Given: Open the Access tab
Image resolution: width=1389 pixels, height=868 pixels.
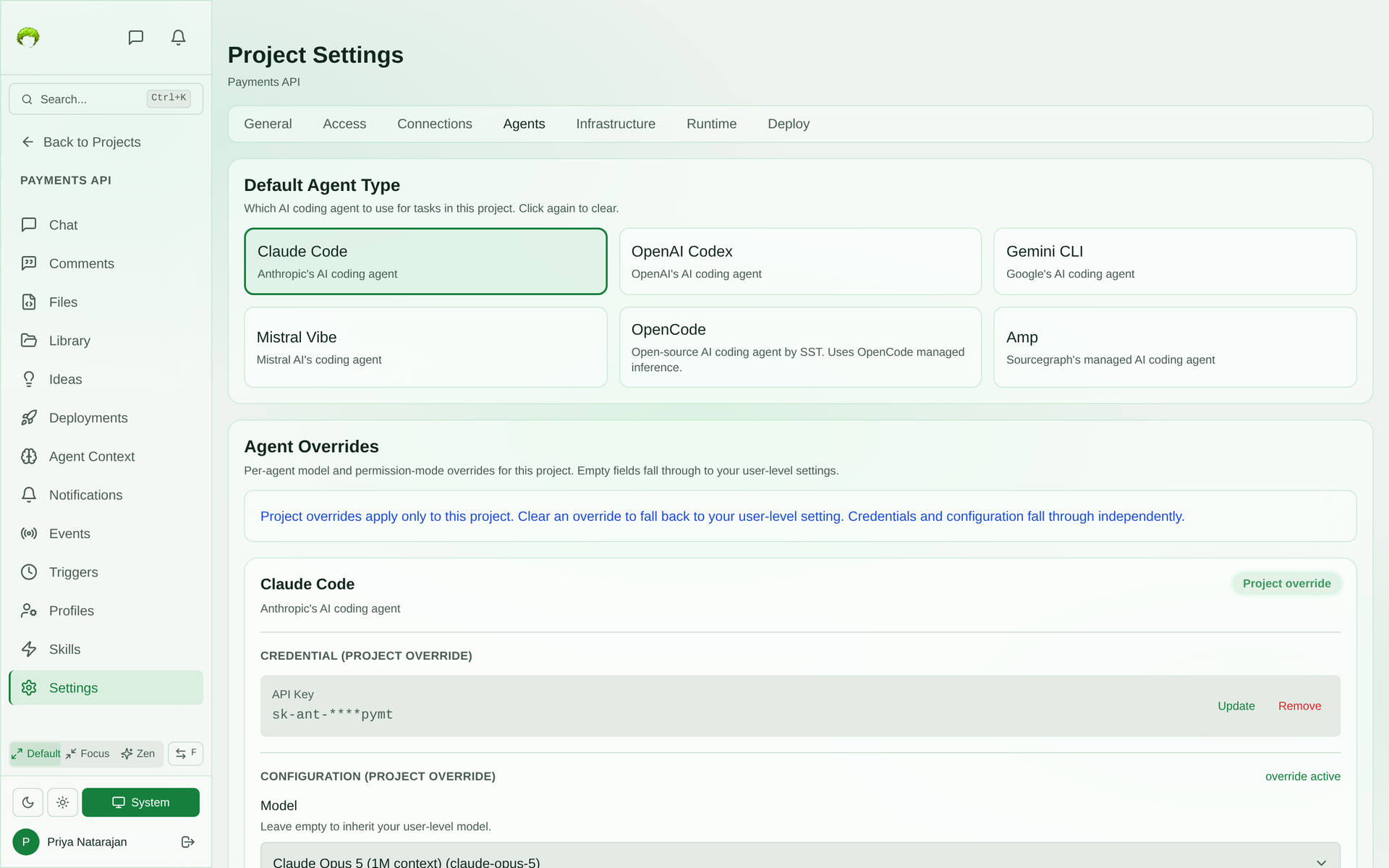Looking at the screenshot, I should [x=344, y=124].
